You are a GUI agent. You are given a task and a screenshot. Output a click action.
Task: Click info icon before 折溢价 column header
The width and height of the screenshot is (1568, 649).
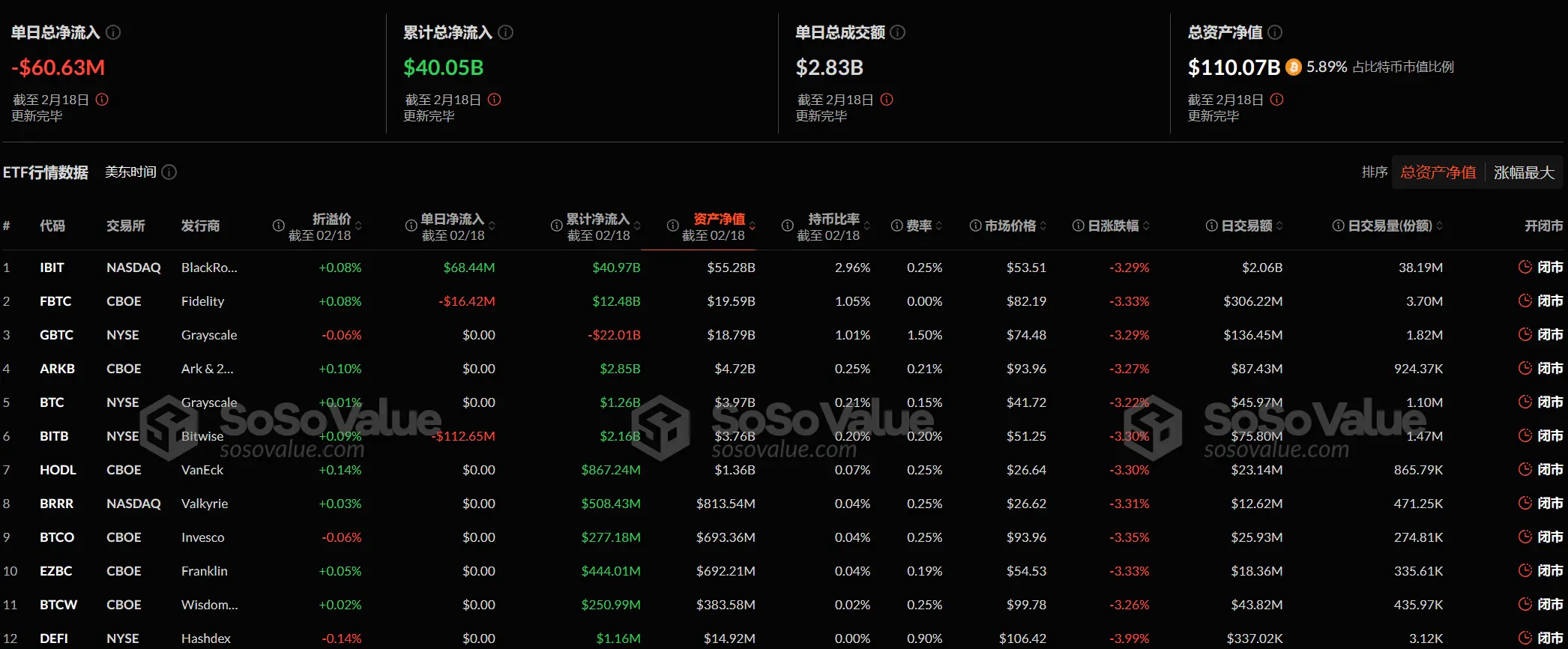279,226
